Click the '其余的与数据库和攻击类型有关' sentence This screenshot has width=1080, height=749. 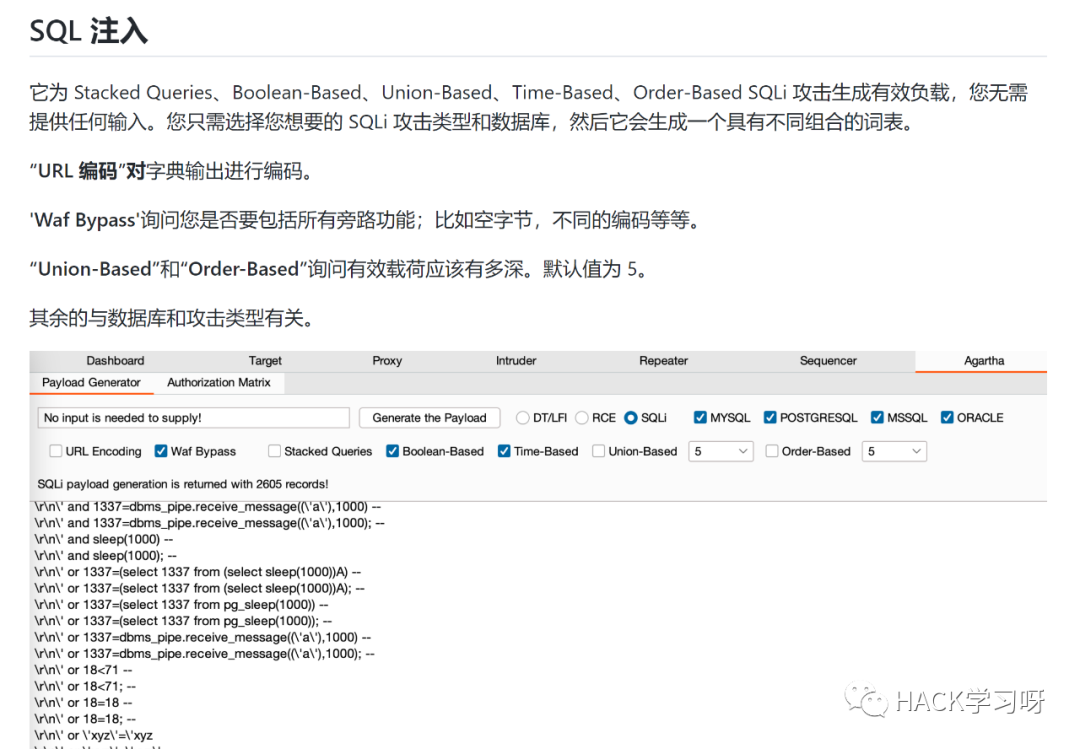[172, 318]
